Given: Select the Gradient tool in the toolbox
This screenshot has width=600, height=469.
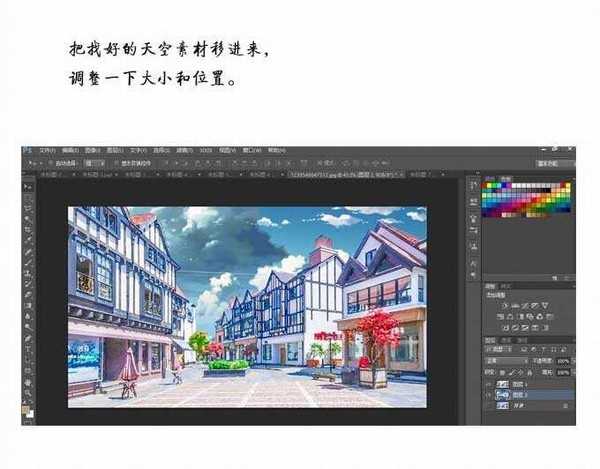Looking at the screenshot, I should [30, 303].
